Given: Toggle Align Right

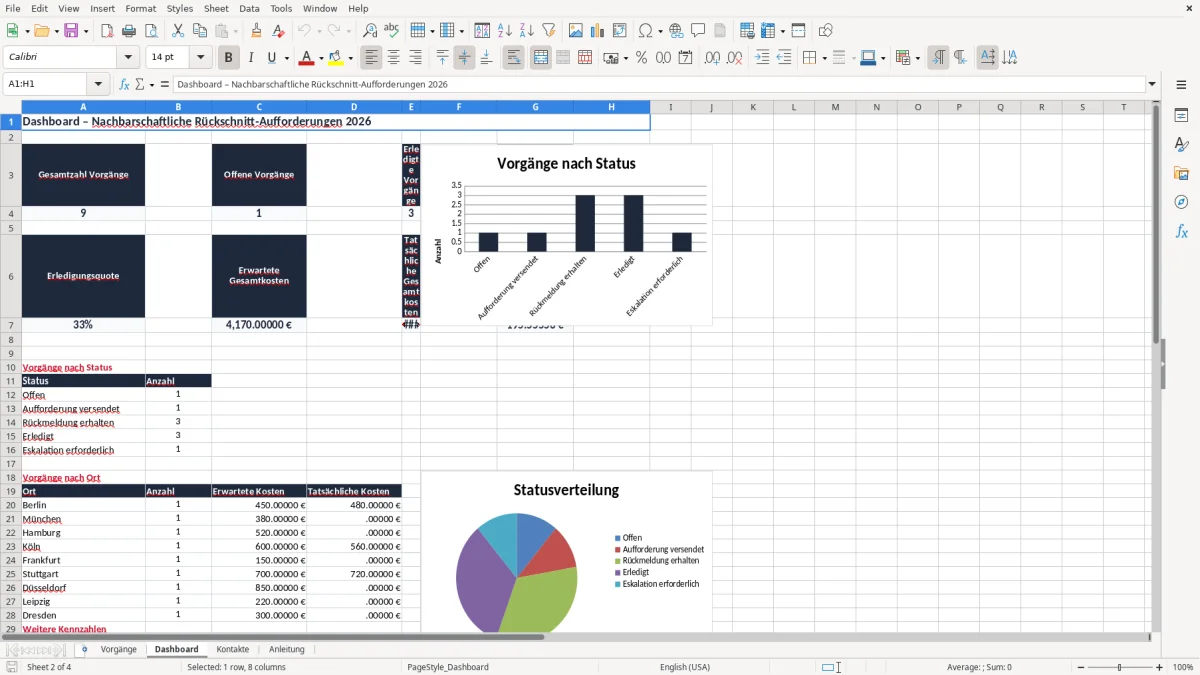Looking at the screenshot, I should 416,58.
